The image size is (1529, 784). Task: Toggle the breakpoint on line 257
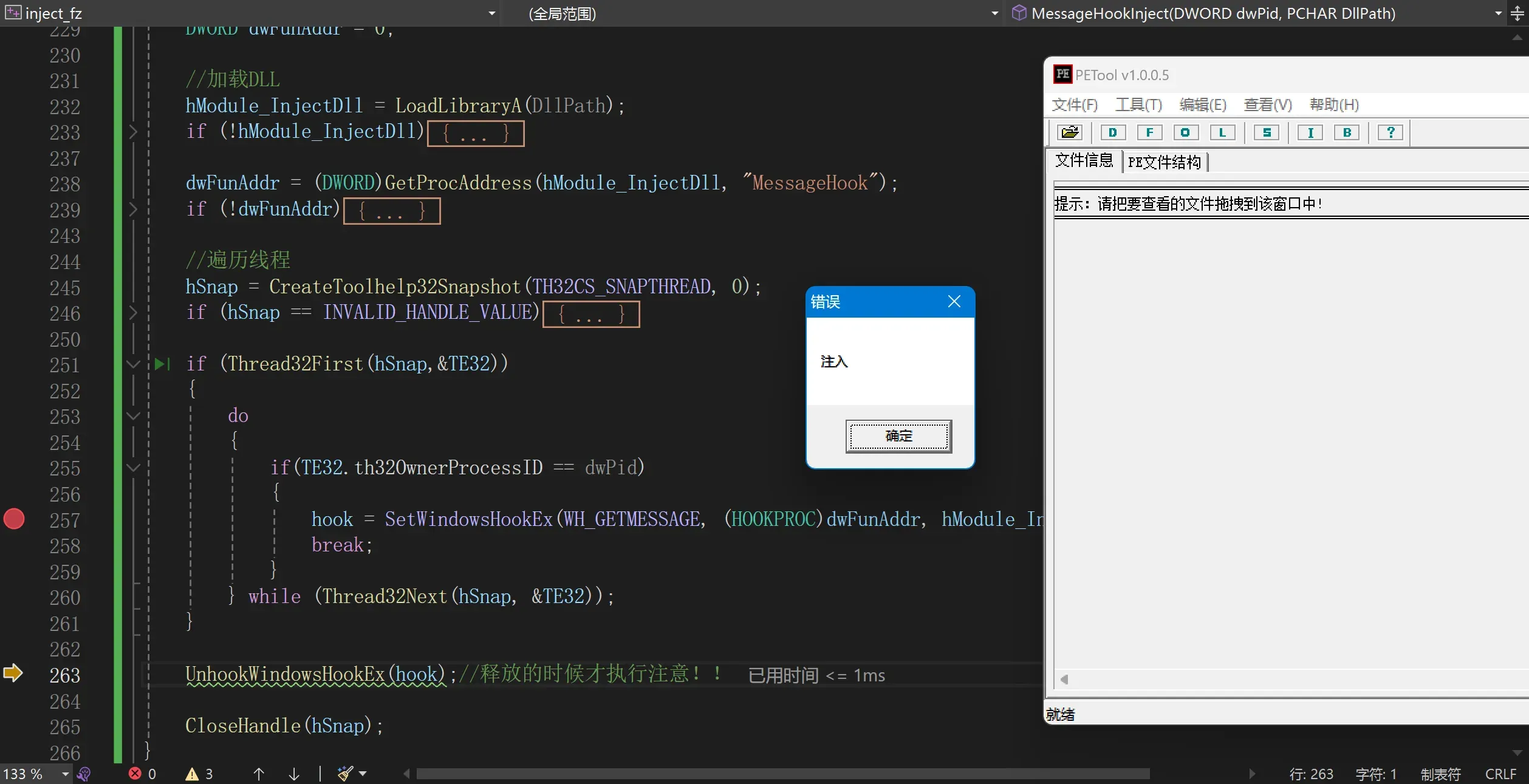pyautogui.click(x=14, y=519)
